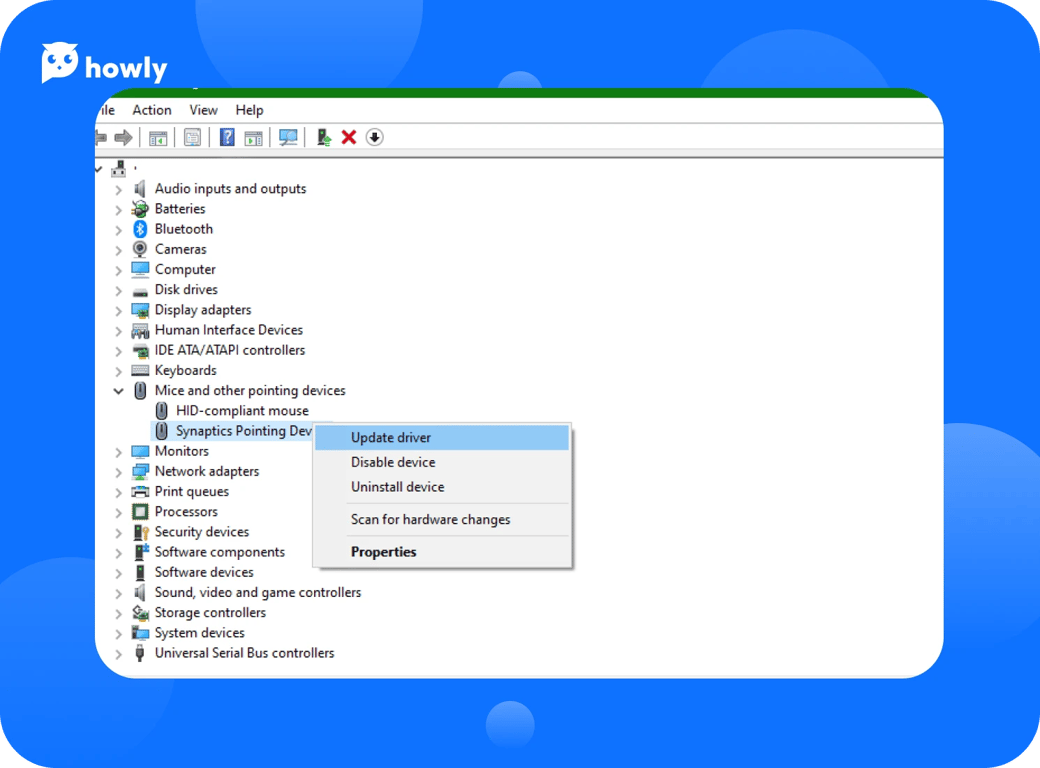
Task: Click the Properties toolbar icon
Action: (x=192, y=137)
